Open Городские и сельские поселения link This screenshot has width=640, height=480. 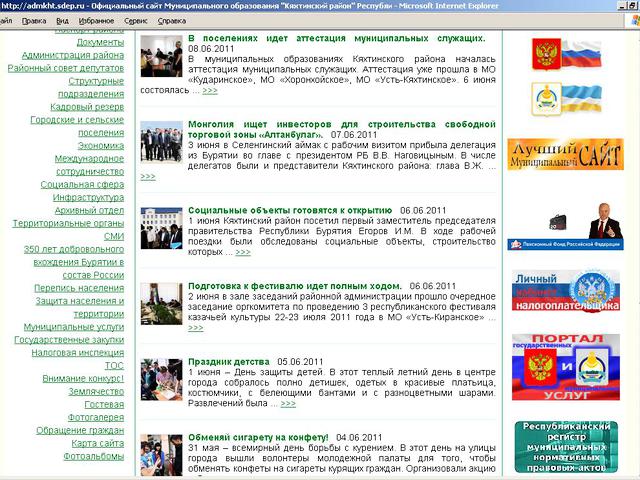pos(77,126)
